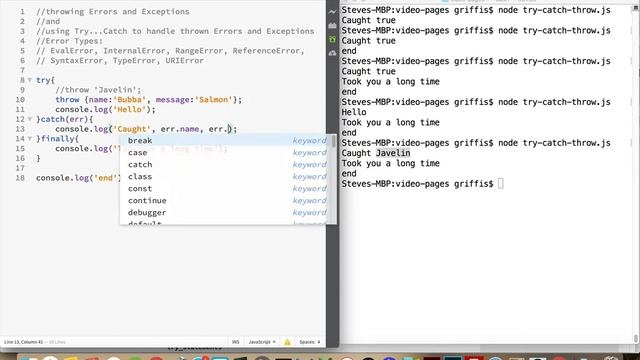The width and height of the screenshot is (640, 360).
Task: Click 'Hello' output line in terminal
Action: (354, 112)
